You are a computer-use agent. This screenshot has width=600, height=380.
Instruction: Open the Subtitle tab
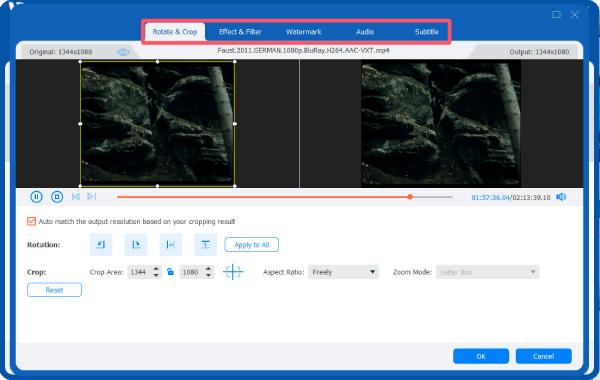point(426,32)
